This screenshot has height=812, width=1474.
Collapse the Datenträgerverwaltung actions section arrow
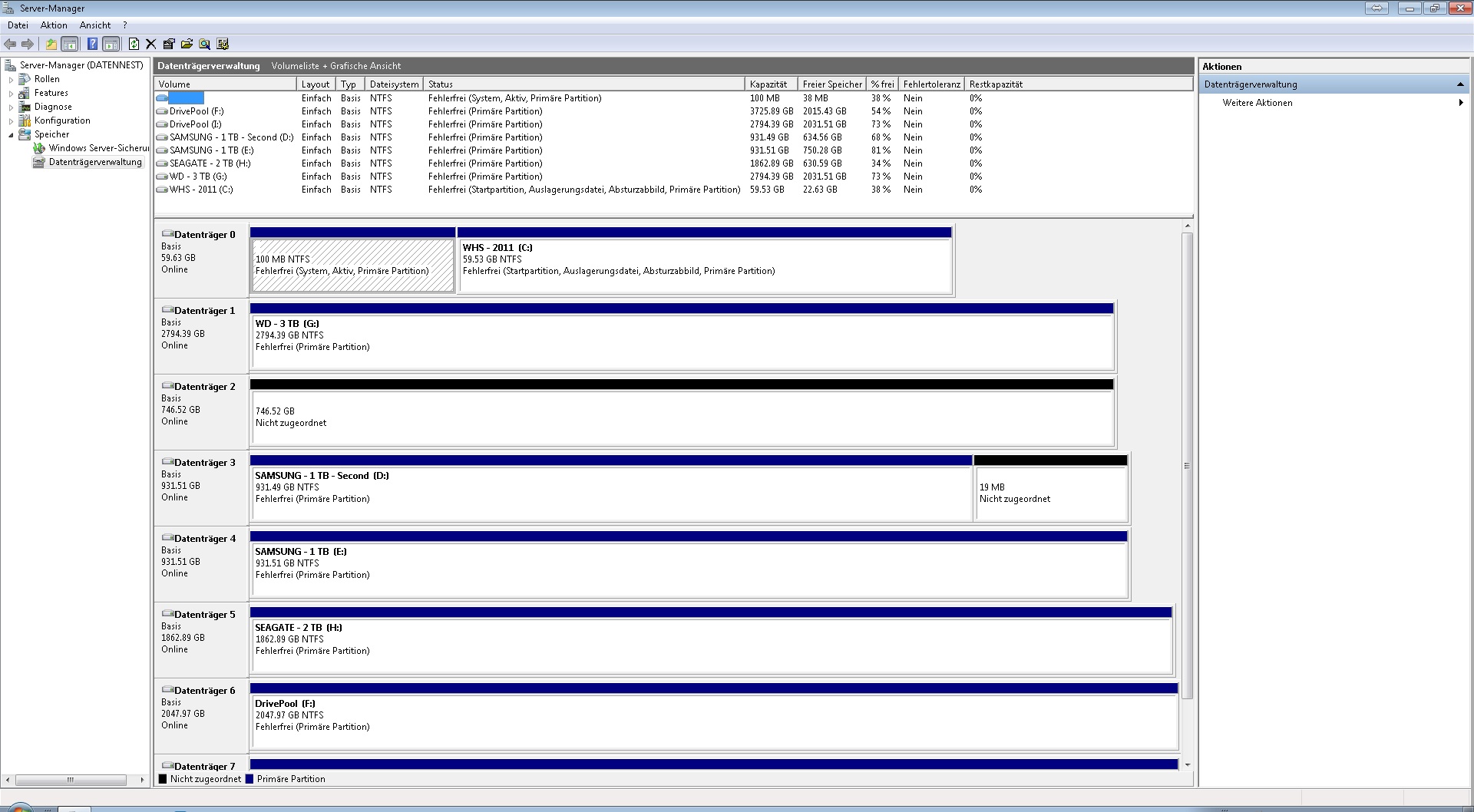pyautogui.click(x=1459, y=84)
